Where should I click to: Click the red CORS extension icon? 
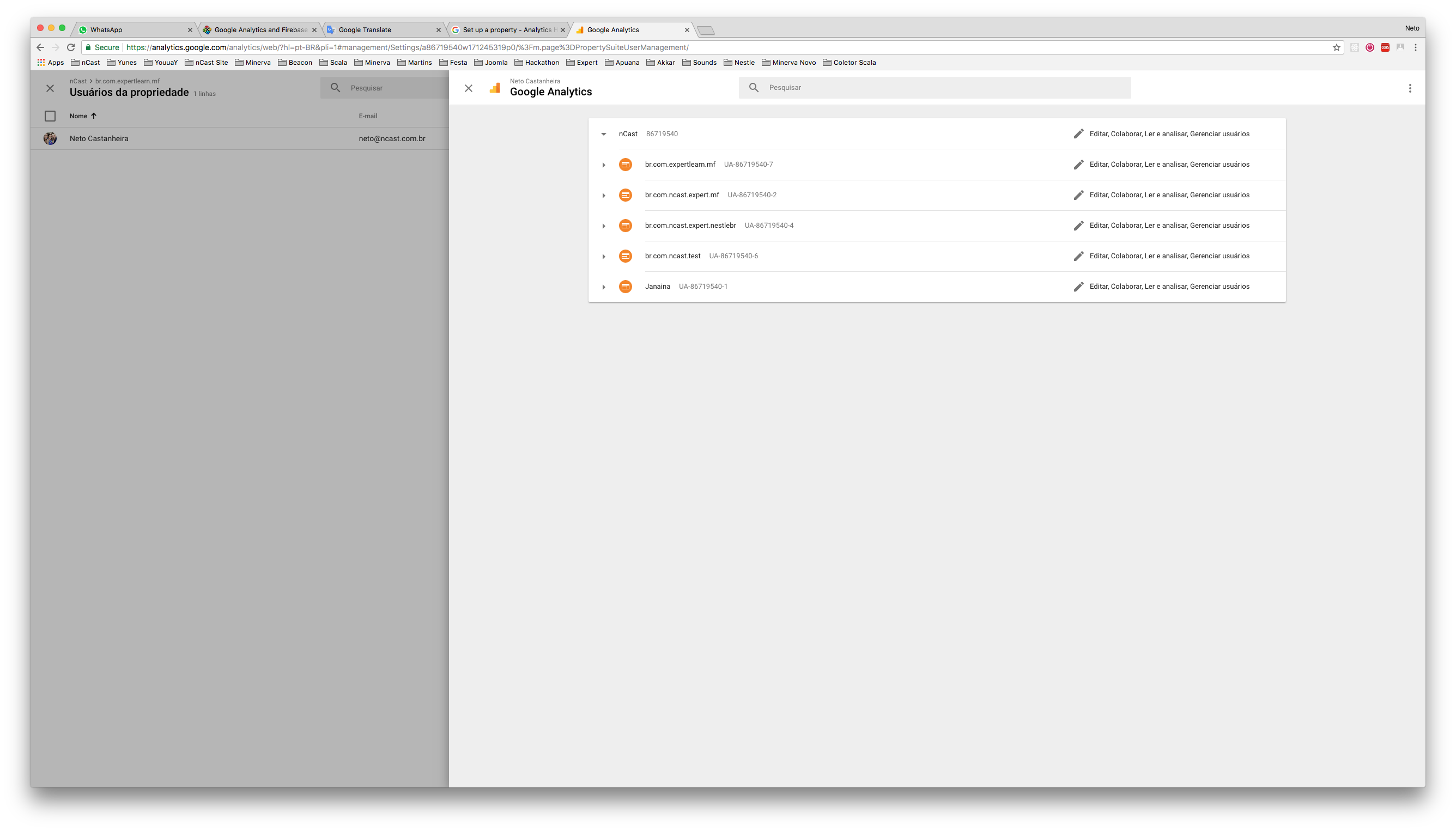point(1384,47)
